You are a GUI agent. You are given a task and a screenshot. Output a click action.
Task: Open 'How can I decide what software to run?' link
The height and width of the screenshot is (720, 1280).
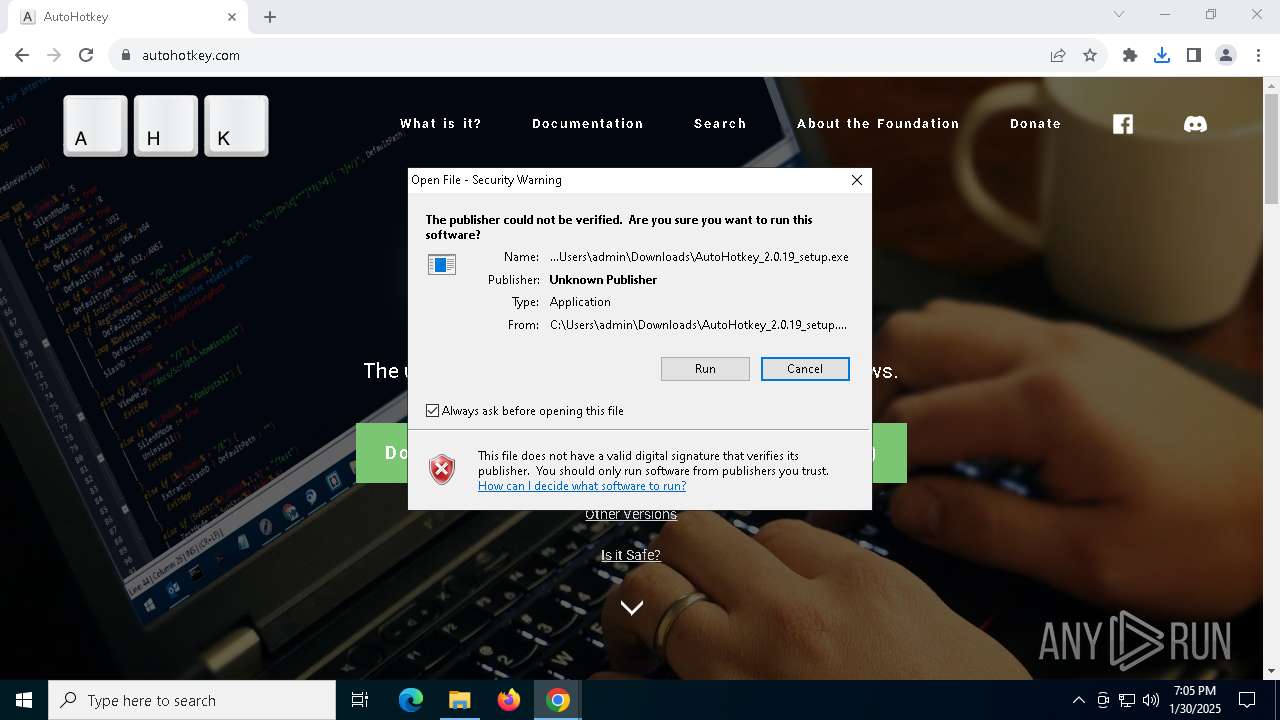[x=582, y=486]
